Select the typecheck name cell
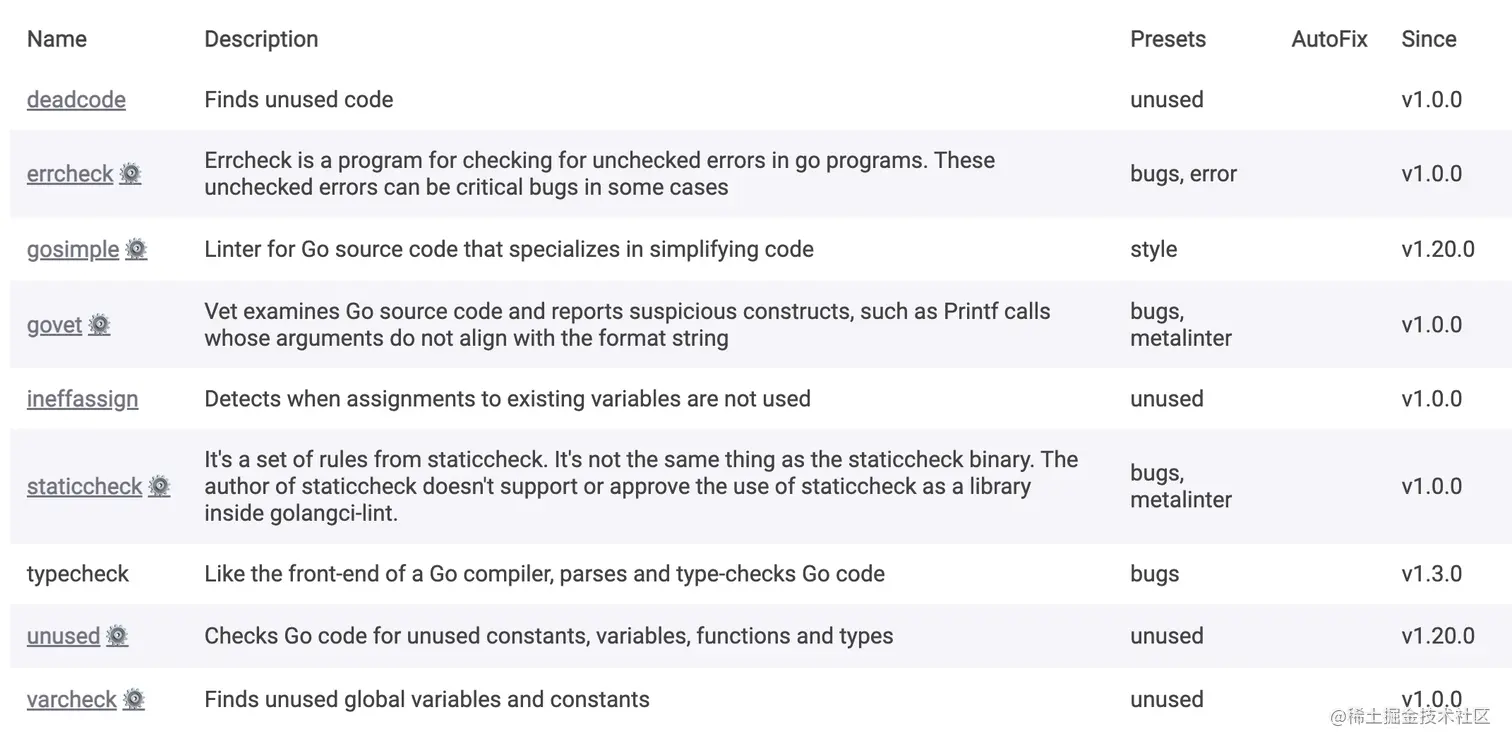Image resolution: width=1512 pixels, height=748 pixels. click(78, 574)
